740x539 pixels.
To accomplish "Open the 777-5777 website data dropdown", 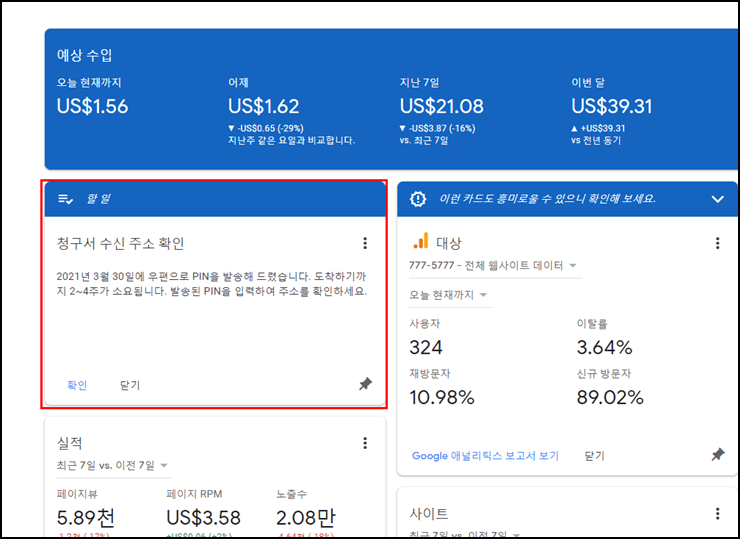I will tap(493, 265).
